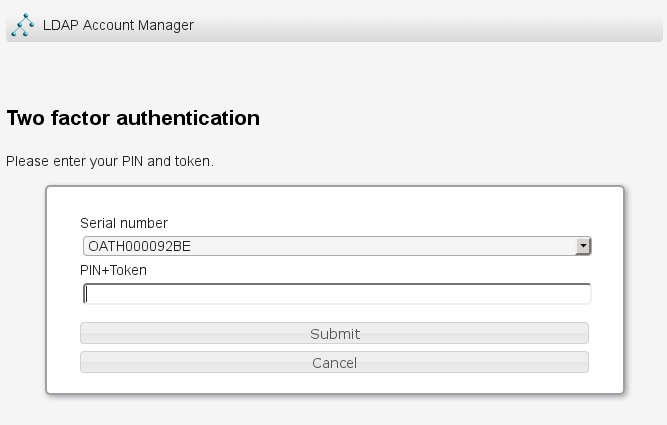Submit the PIN and token for verification

(x=334, y=334)
